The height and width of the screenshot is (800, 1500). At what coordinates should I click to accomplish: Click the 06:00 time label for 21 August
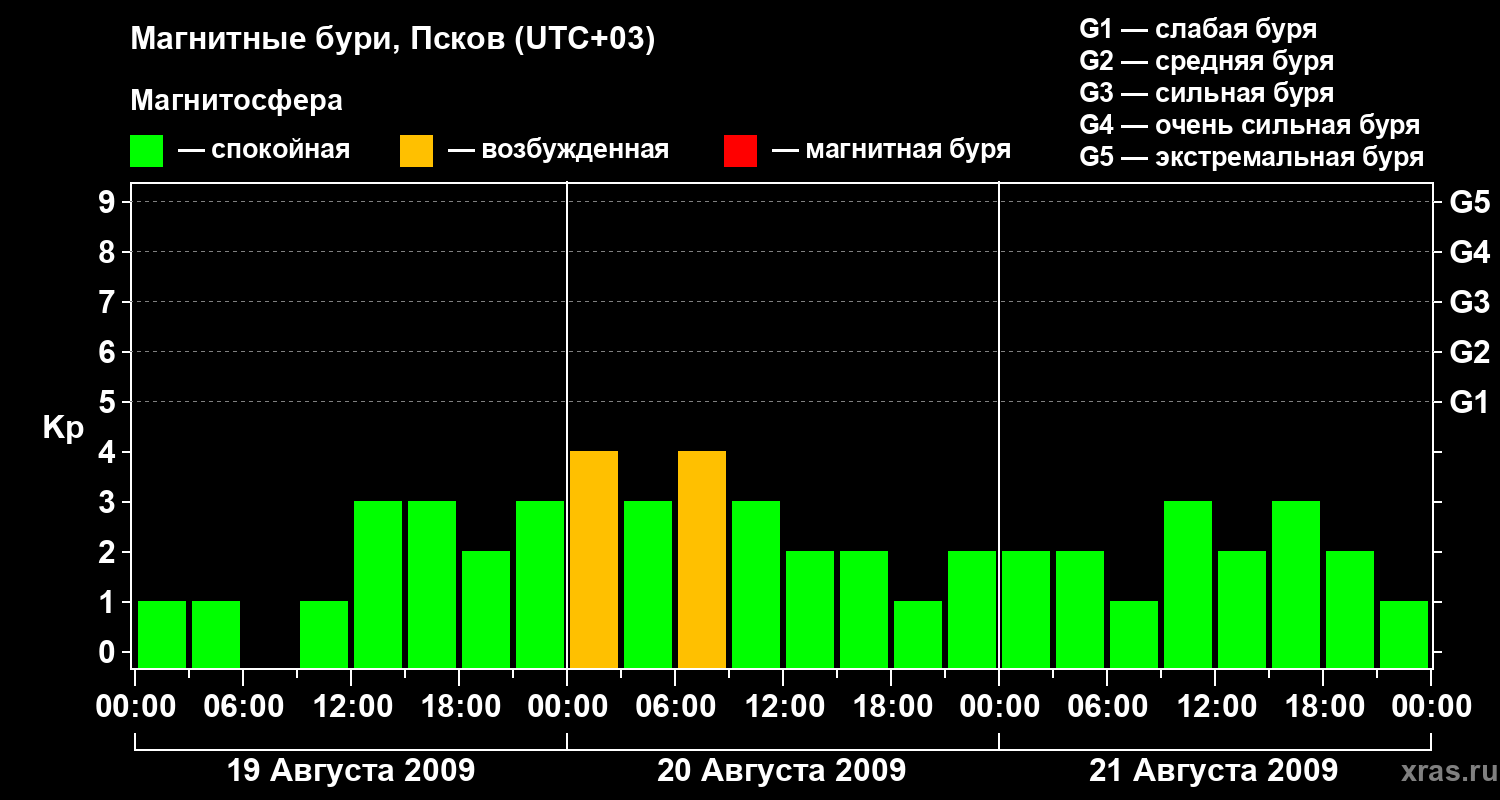click(1107, 706)
